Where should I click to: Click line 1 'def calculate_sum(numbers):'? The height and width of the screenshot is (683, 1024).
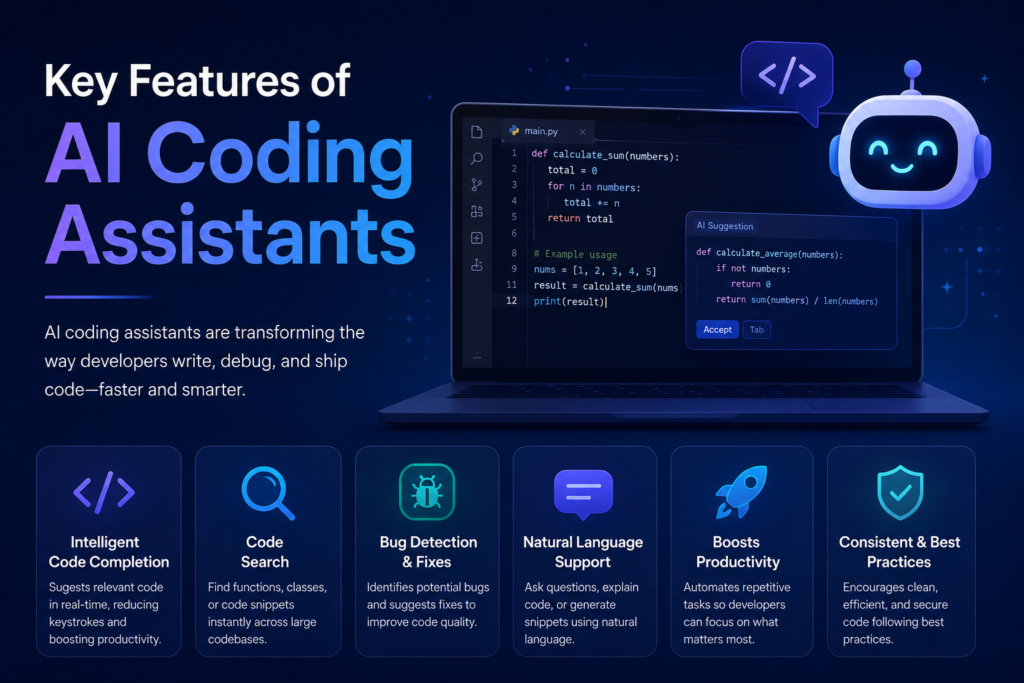[x=605, y=155]
